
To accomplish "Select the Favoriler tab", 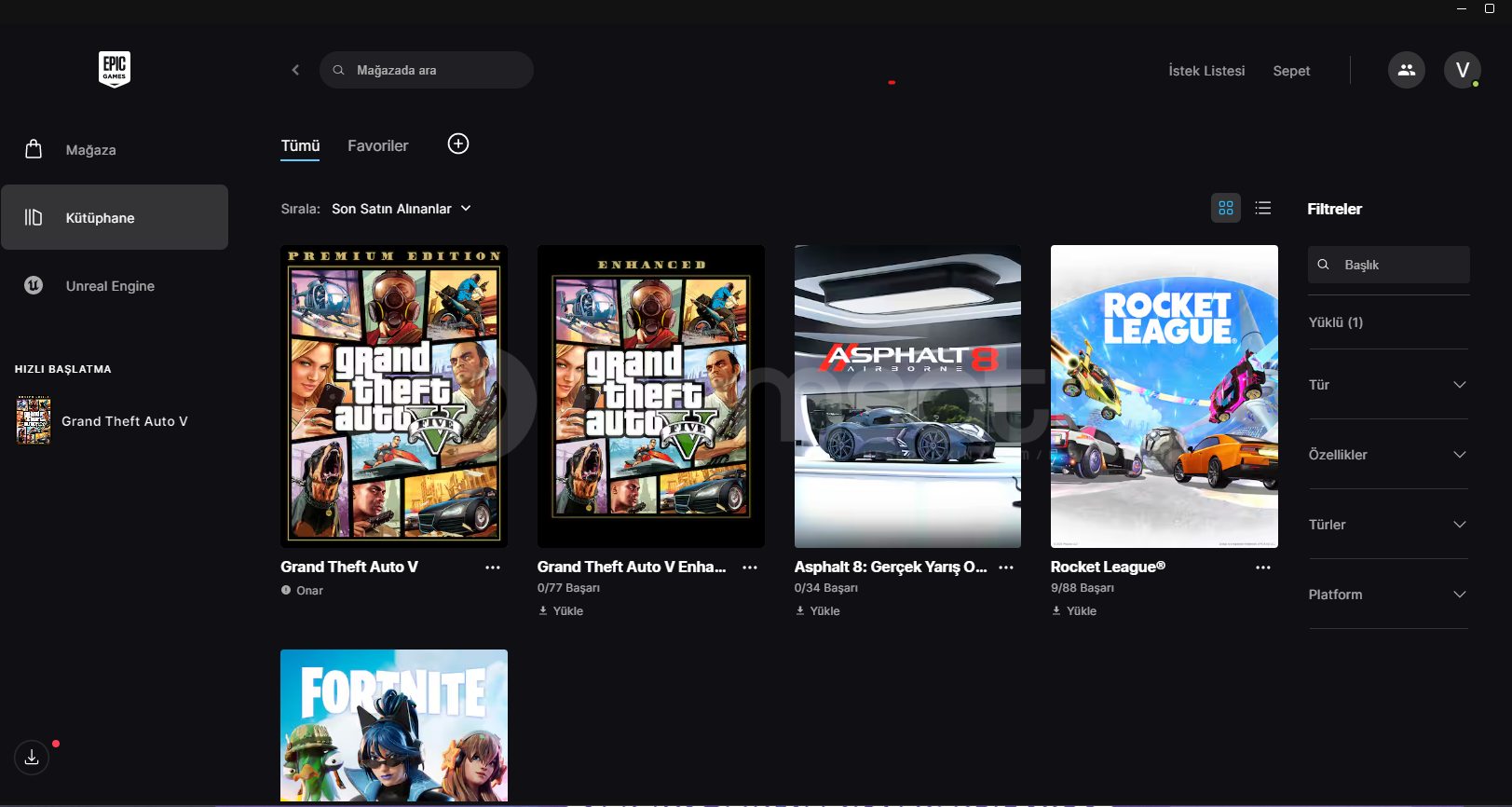I will (378, 145).
